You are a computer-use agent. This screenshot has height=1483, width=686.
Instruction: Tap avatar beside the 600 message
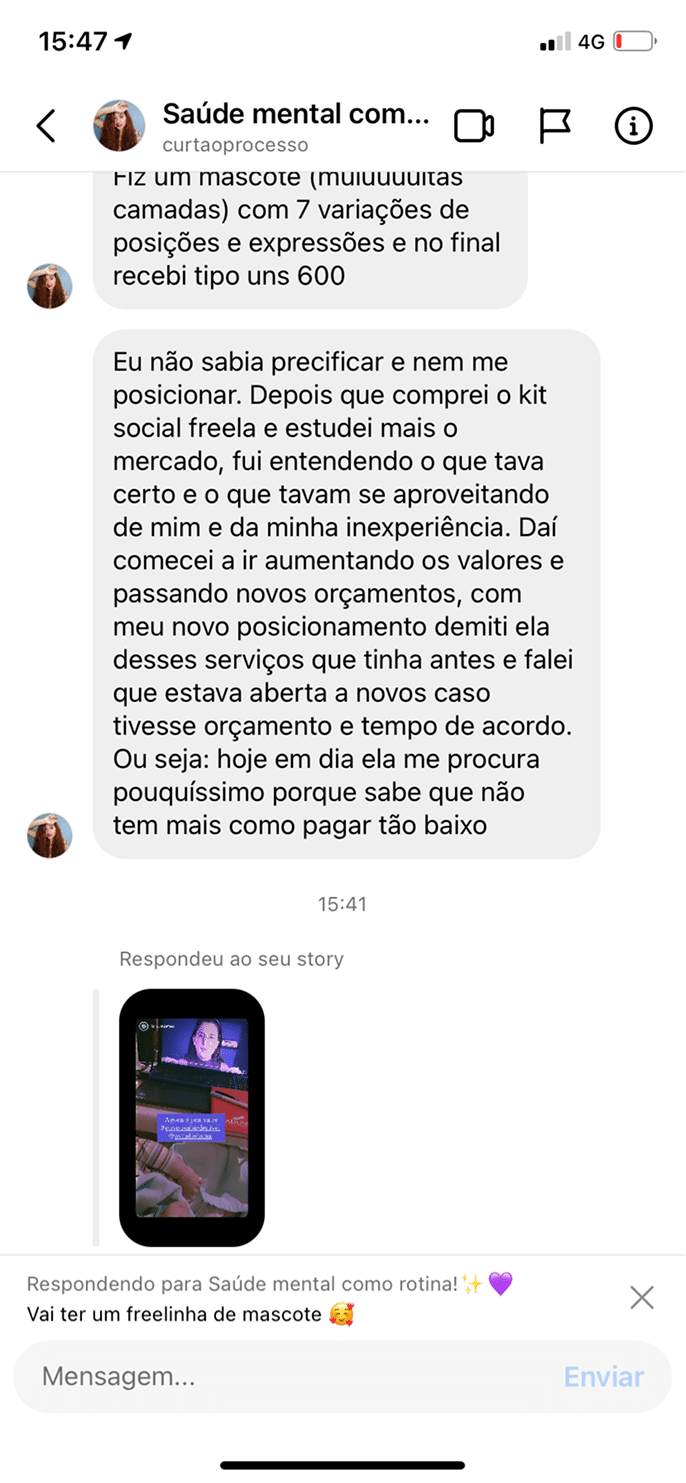point(49,286)
